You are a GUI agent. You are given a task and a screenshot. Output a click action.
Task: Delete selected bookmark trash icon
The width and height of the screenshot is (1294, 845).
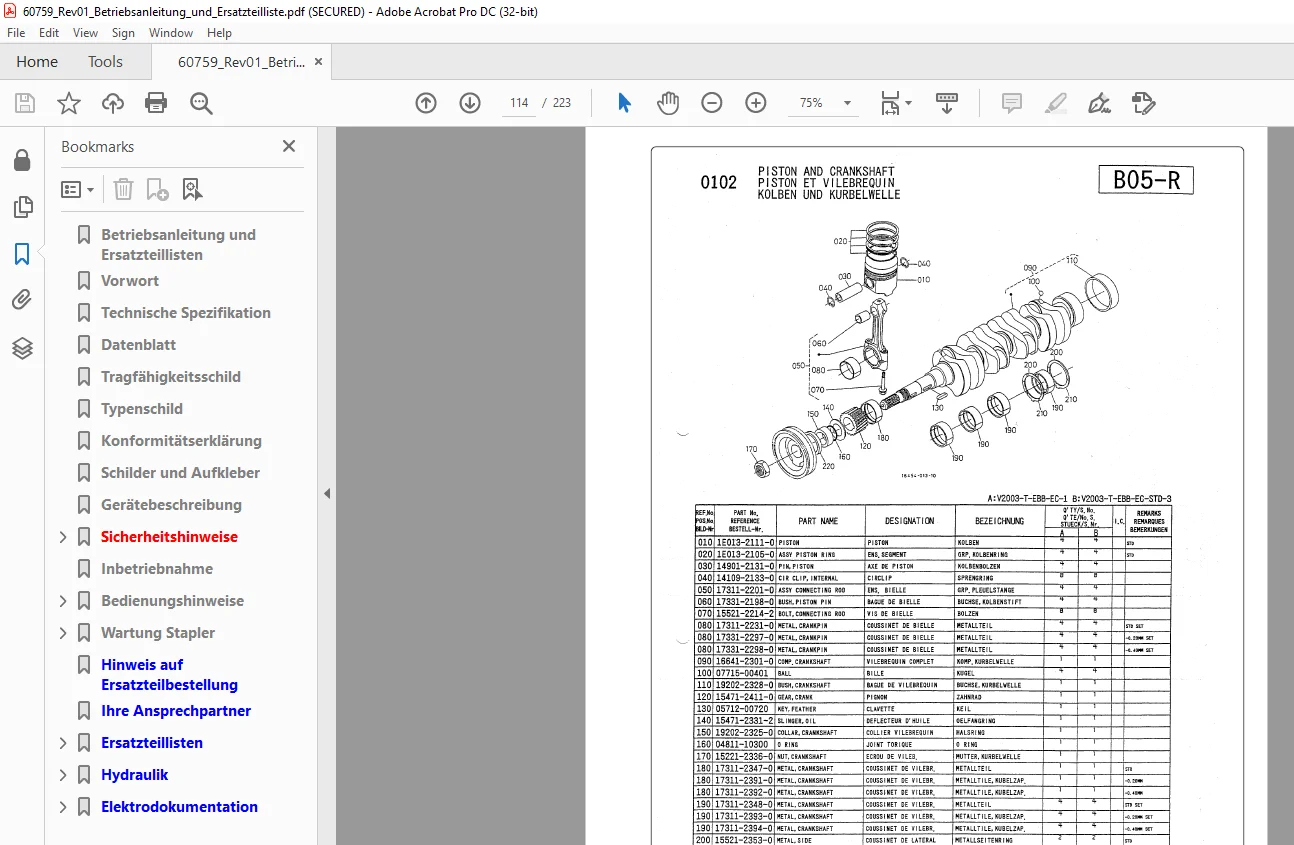click(x=123, y=189)
